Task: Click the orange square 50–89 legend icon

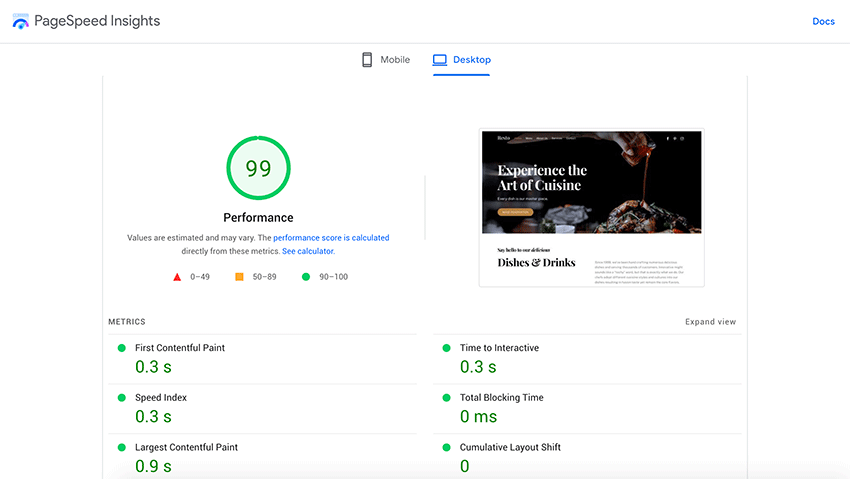Action: tap(239, 276)
